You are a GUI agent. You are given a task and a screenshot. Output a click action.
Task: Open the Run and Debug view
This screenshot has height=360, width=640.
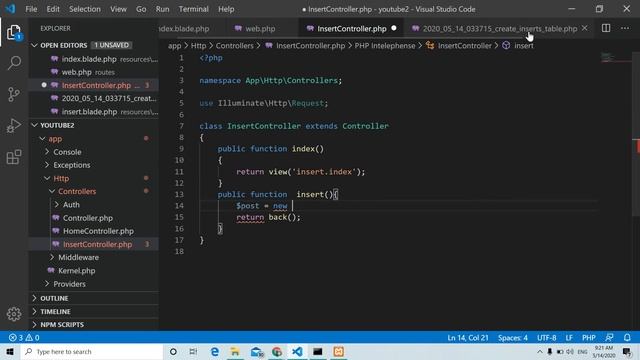tap(14, 126)
